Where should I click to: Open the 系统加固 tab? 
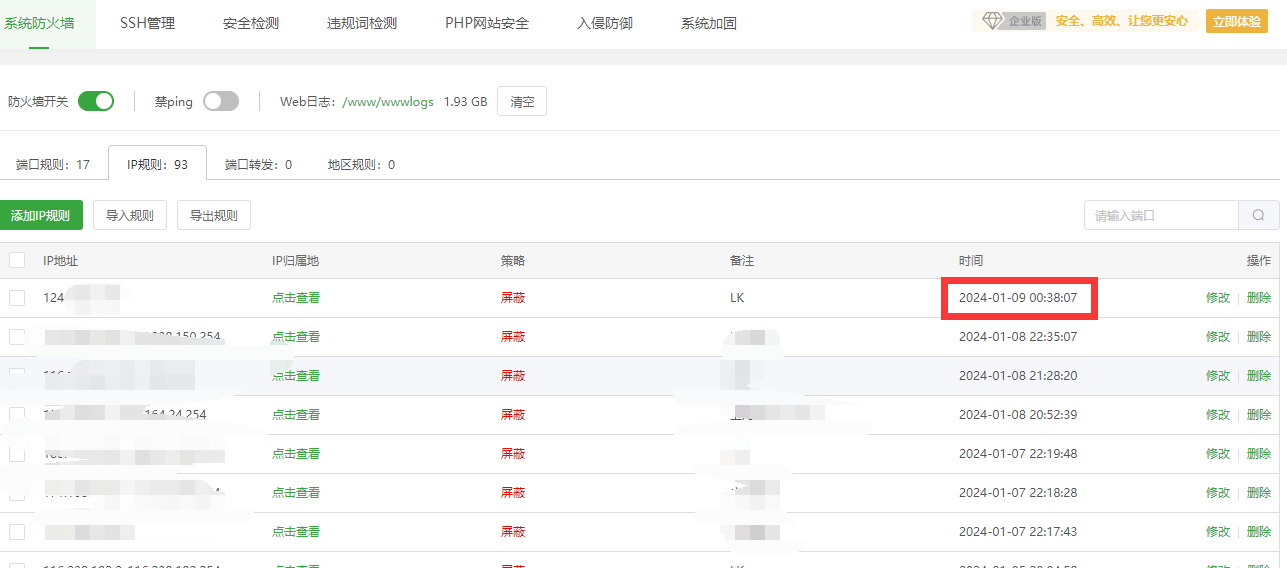point(709,23)
